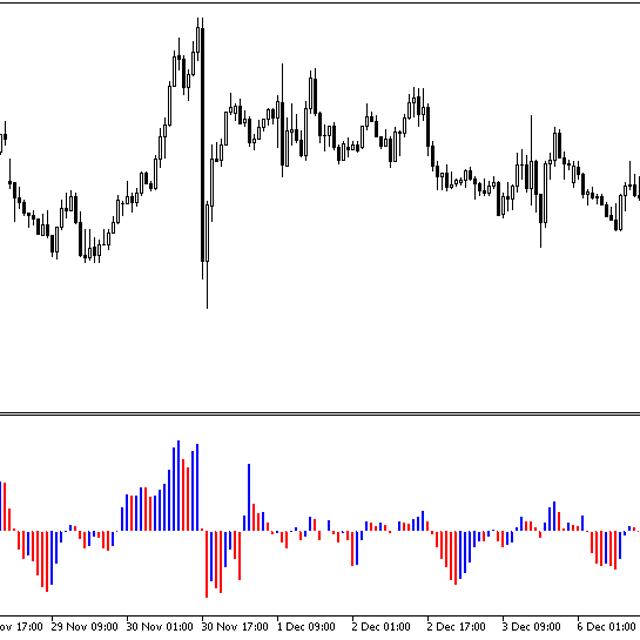This screenshot has height=640, width=640.
Task: Click the 6 Dec 01:00 time label
Action: pyautogui.click(x=607, y=627)
